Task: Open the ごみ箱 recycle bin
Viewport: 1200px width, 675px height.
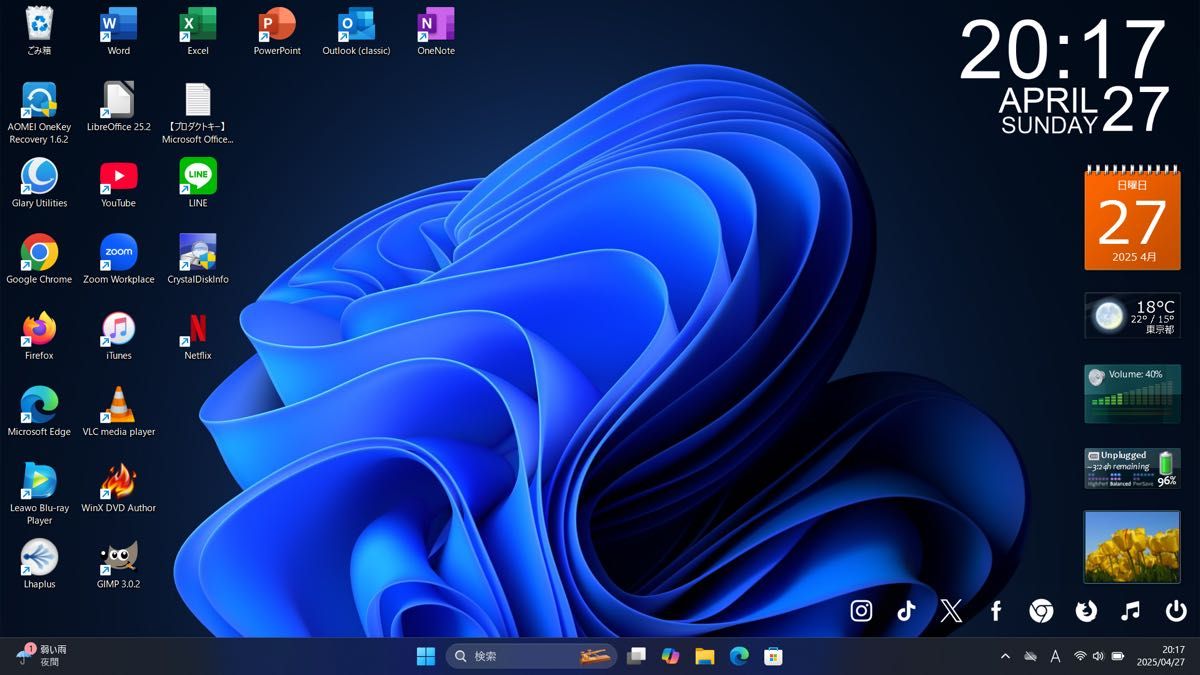Action: [x=39, y=31]
